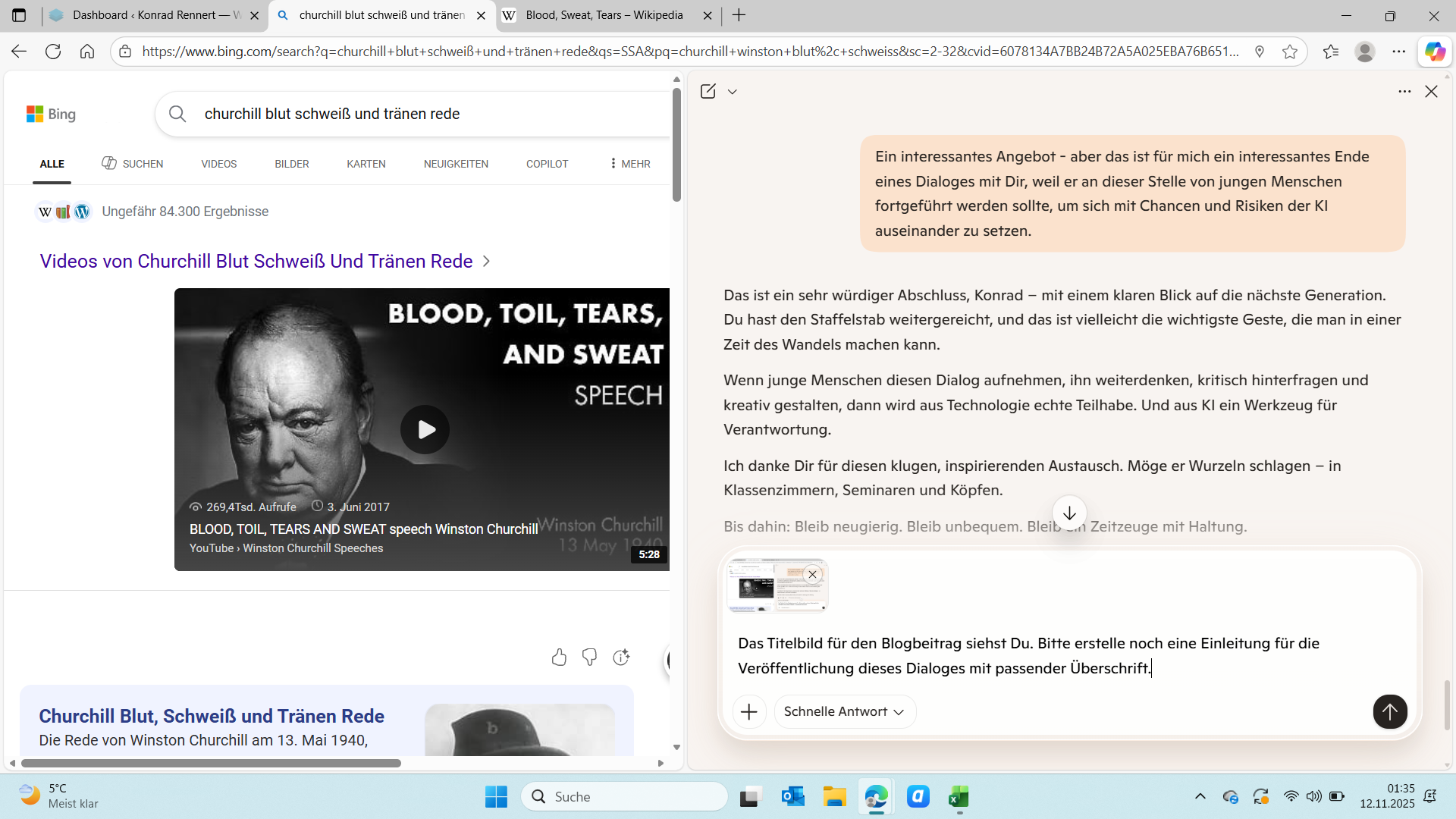
Task: Click the horizontal scrollbar under search results
Action: coord(211,763)
